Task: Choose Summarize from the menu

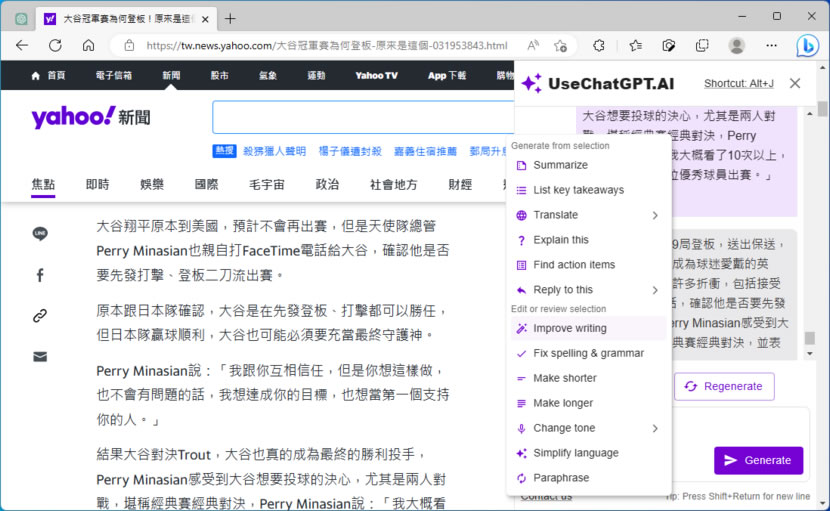Action: 560,165
